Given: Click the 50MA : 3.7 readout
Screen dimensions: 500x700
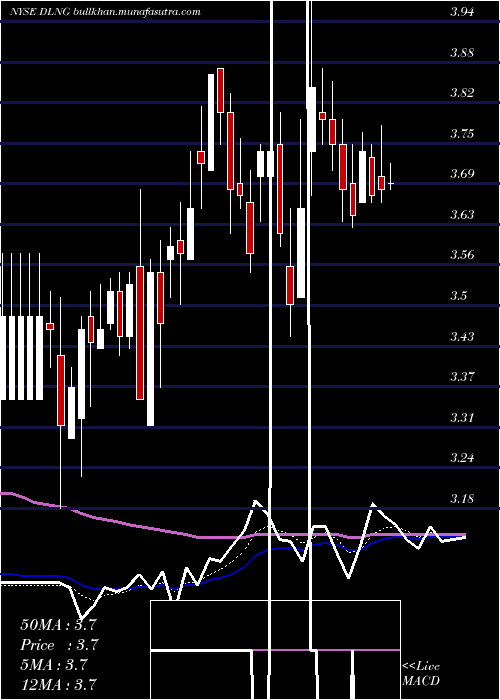Looking at the screenshot, I should coord(58,625).
